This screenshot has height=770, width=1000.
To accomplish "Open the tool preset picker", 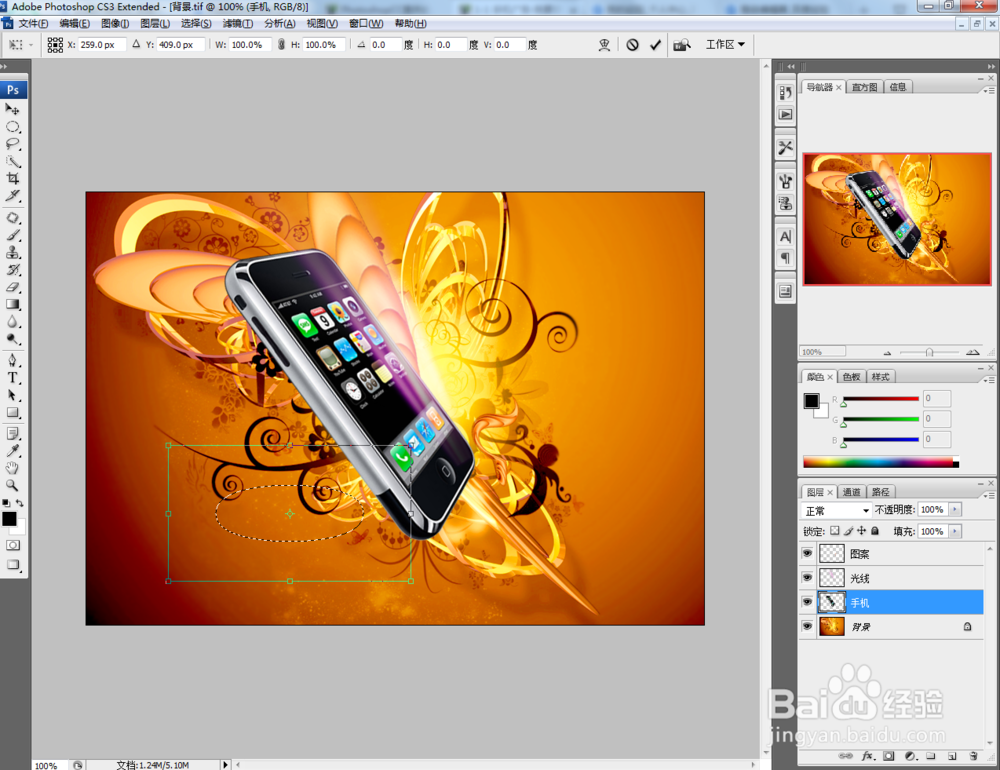I will coord(20,45).
